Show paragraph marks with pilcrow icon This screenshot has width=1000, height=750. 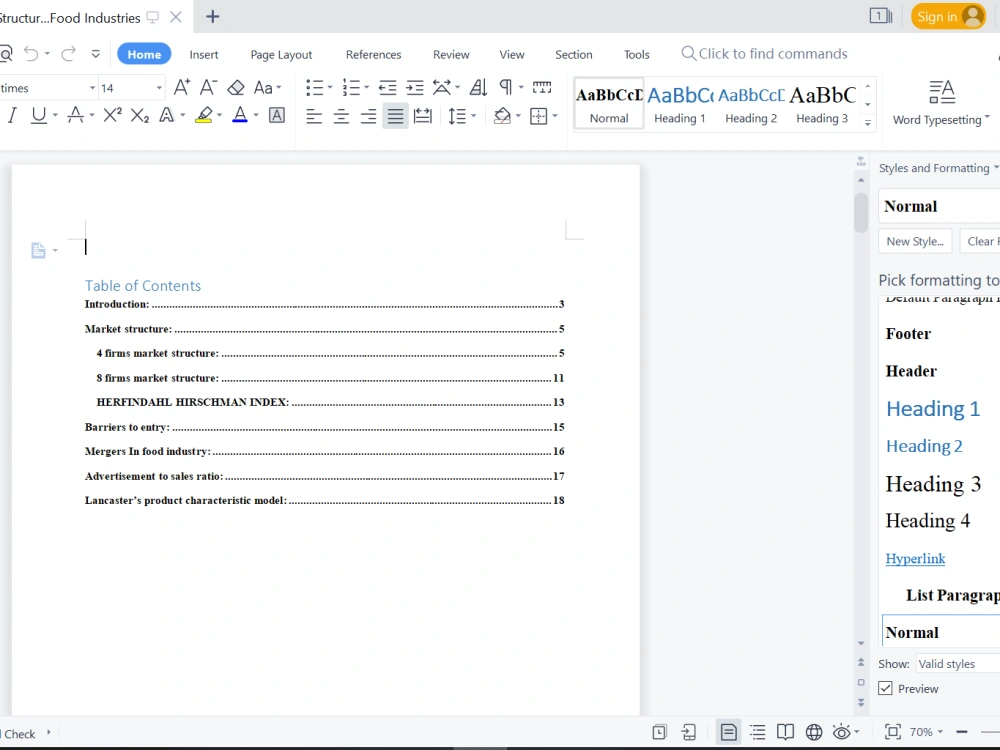tap(506, 87)
